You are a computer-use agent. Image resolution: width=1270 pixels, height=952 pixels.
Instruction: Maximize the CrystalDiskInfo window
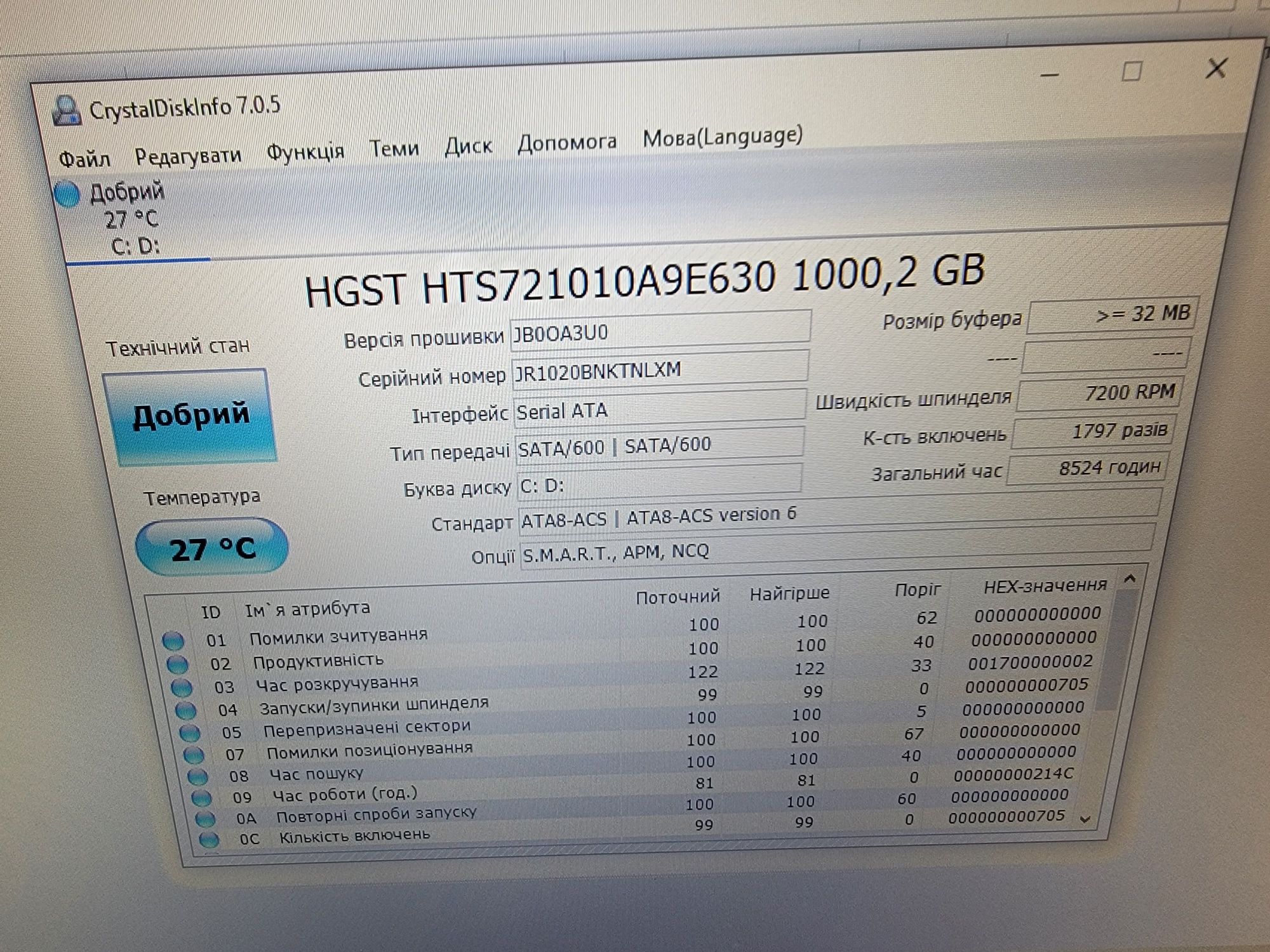click(x=1131, y=71)
